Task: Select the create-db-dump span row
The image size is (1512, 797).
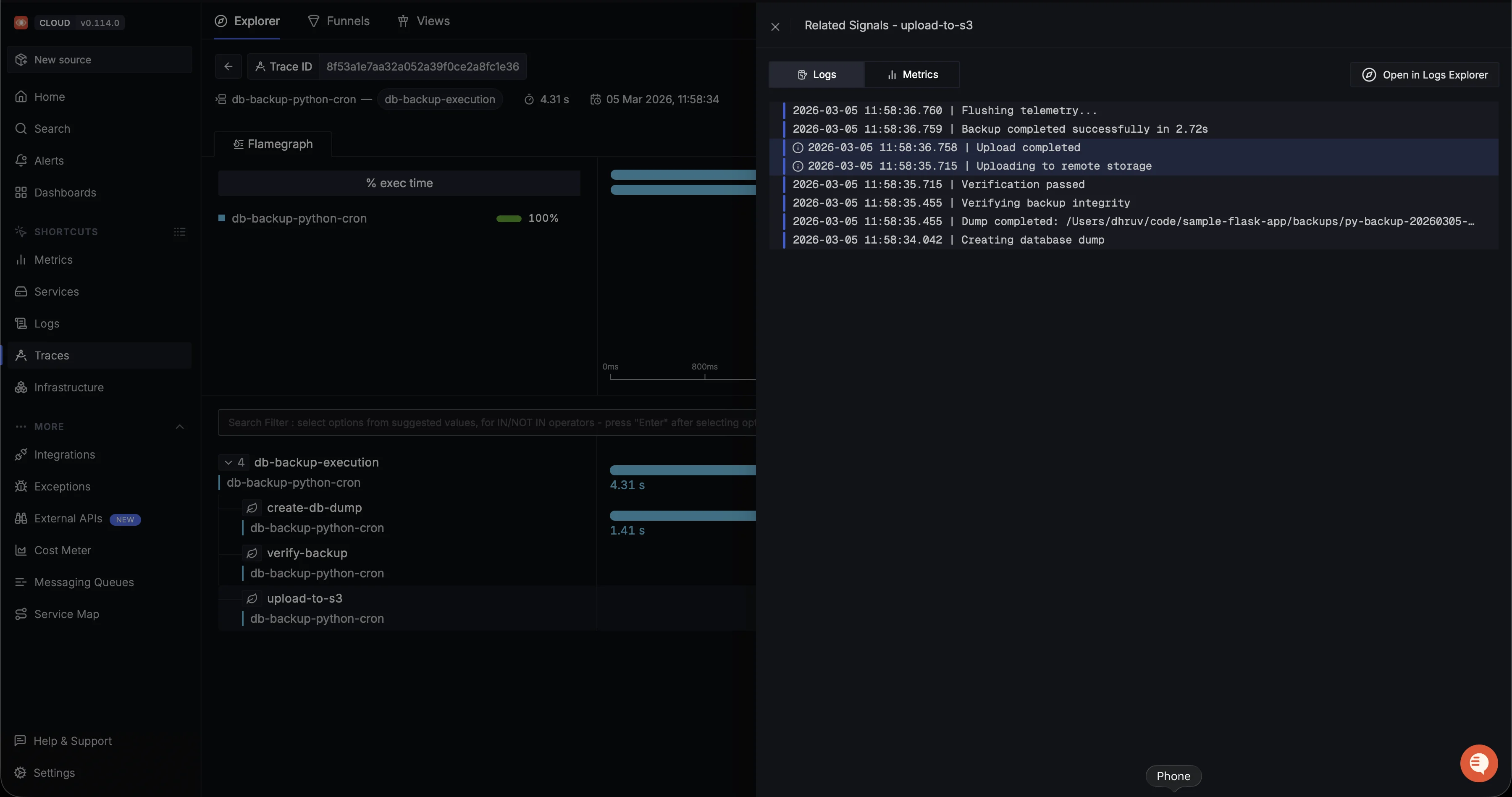Action: coord(314,508)
